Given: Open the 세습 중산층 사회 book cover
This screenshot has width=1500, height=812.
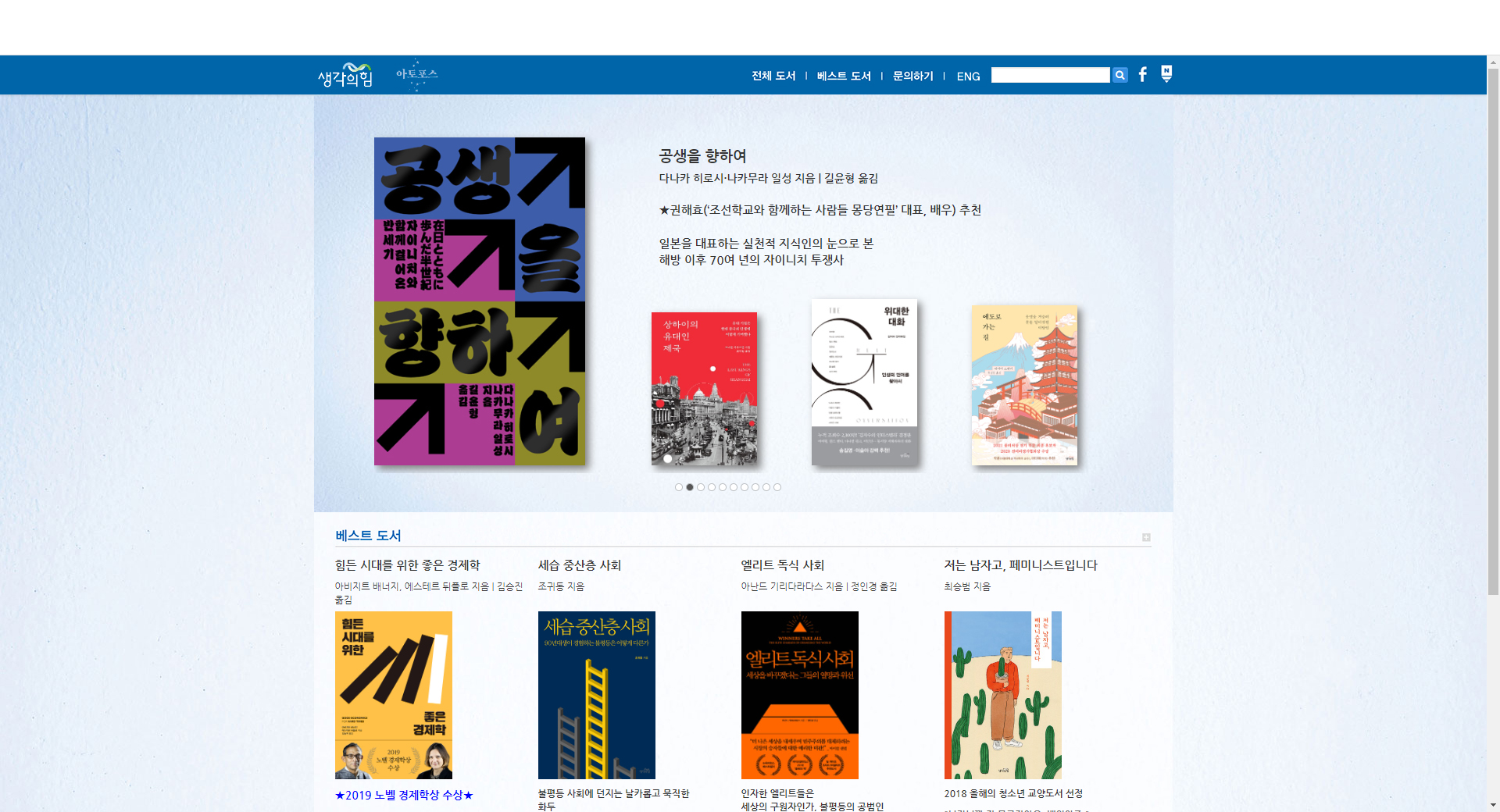Looking at the screenshot, I should (597, 695).
